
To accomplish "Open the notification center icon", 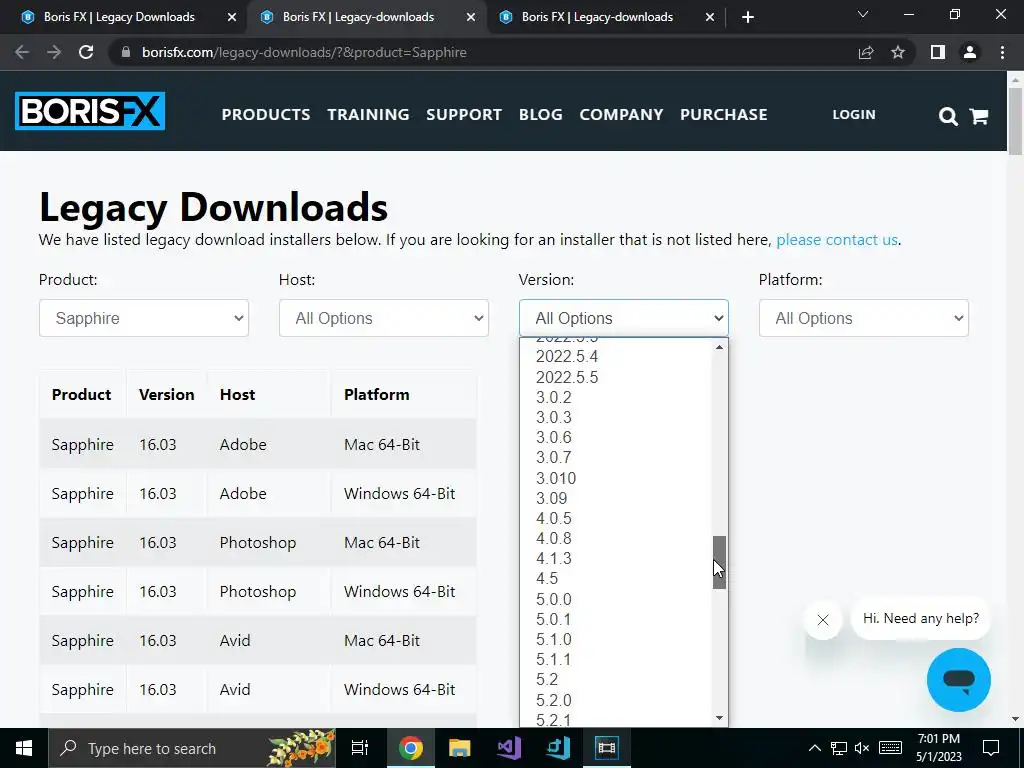I will pos(991,748).
